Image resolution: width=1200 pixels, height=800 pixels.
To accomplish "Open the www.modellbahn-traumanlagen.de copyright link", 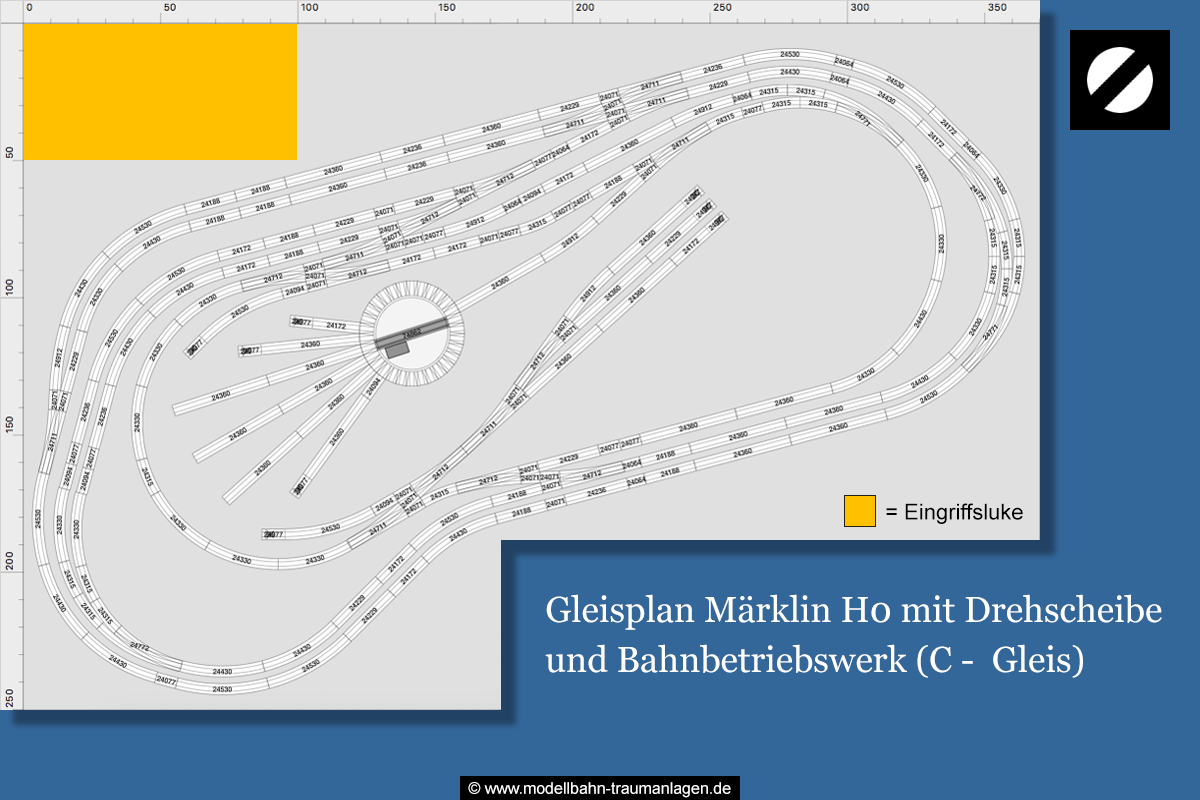I will click(x=600, y=788).
